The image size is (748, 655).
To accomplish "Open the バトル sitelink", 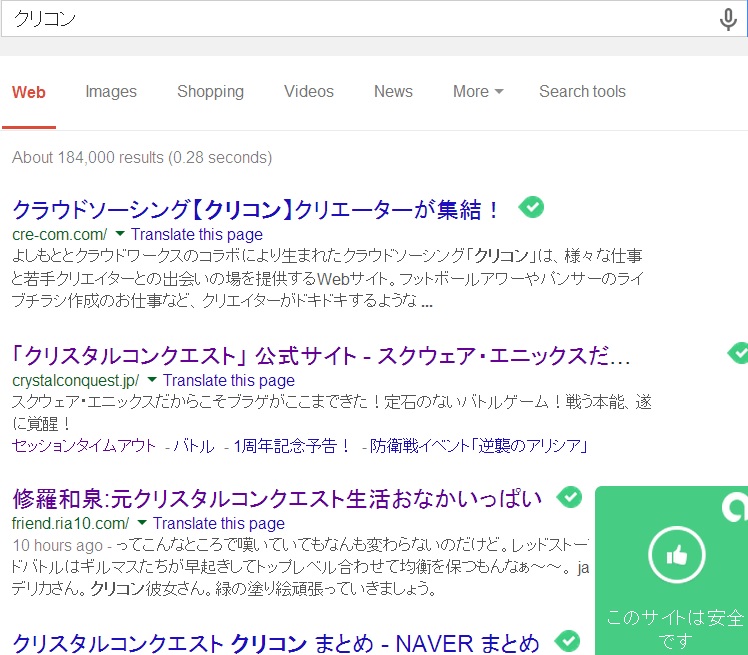I will (x=194, y=446).
